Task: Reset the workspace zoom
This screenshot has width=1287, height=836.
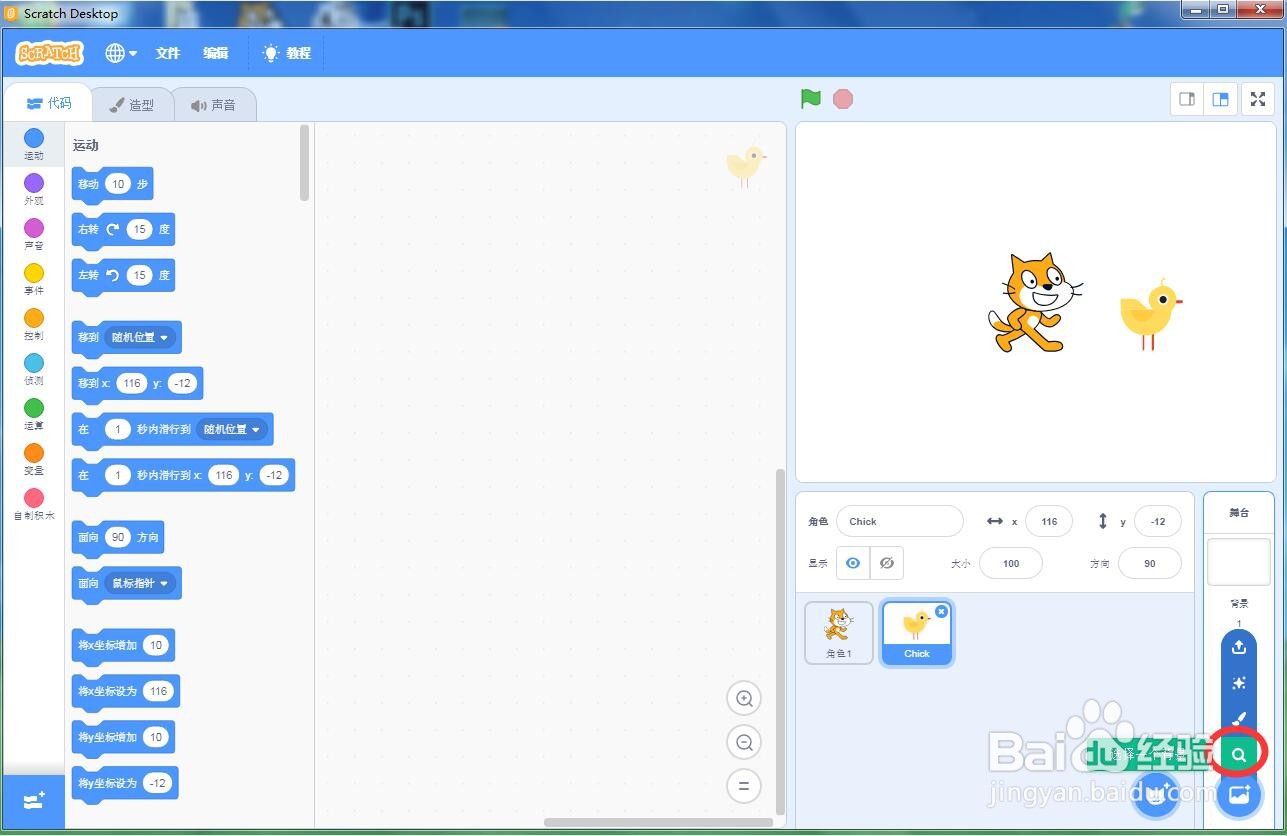Action: point(744,785)
